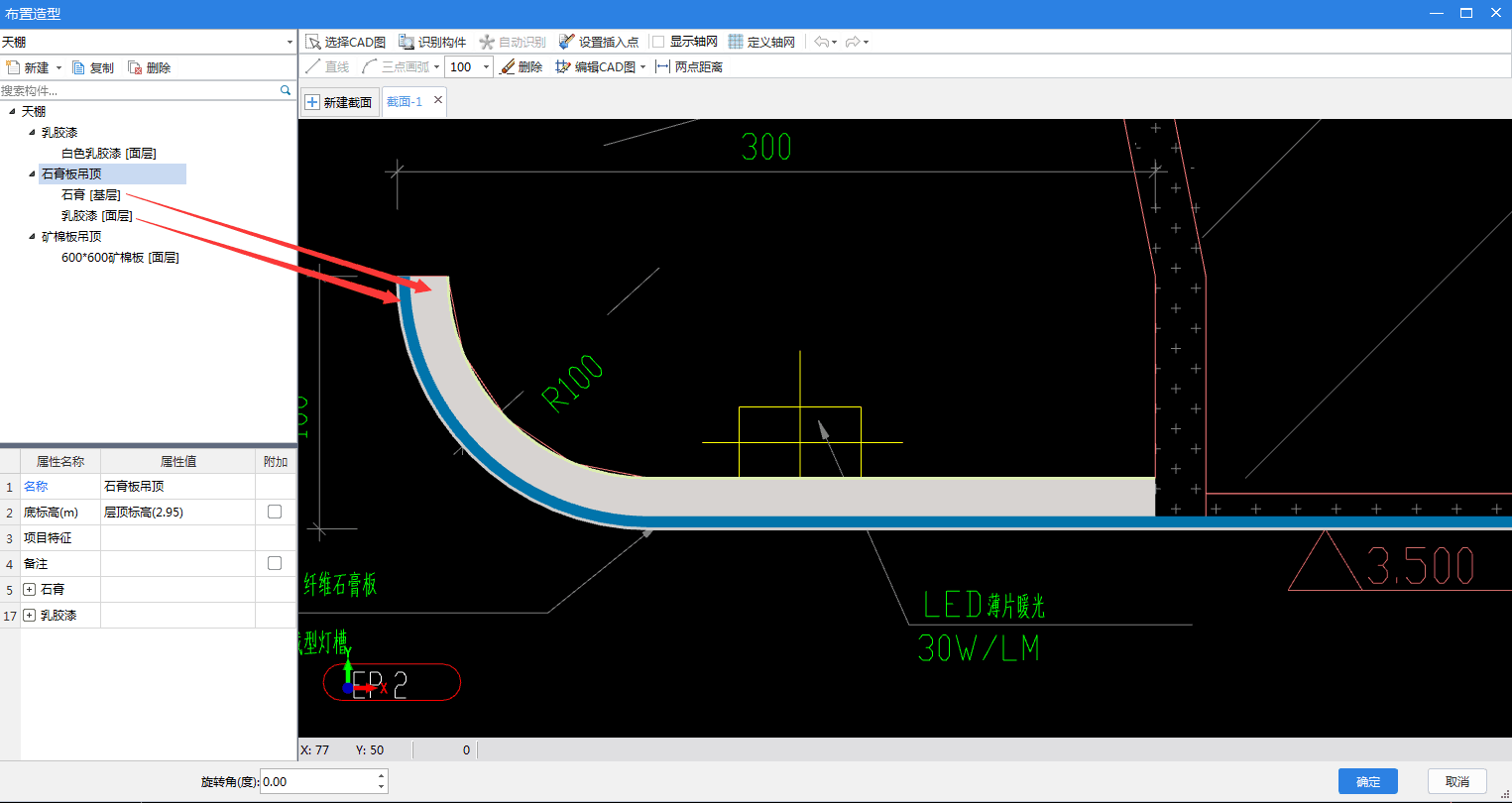Image resolution: width=1512 pixels, height=803 pixels.
Task: Open the 天棚 component type dropdown
Action: pyautogui.click(x=290, y=42)
